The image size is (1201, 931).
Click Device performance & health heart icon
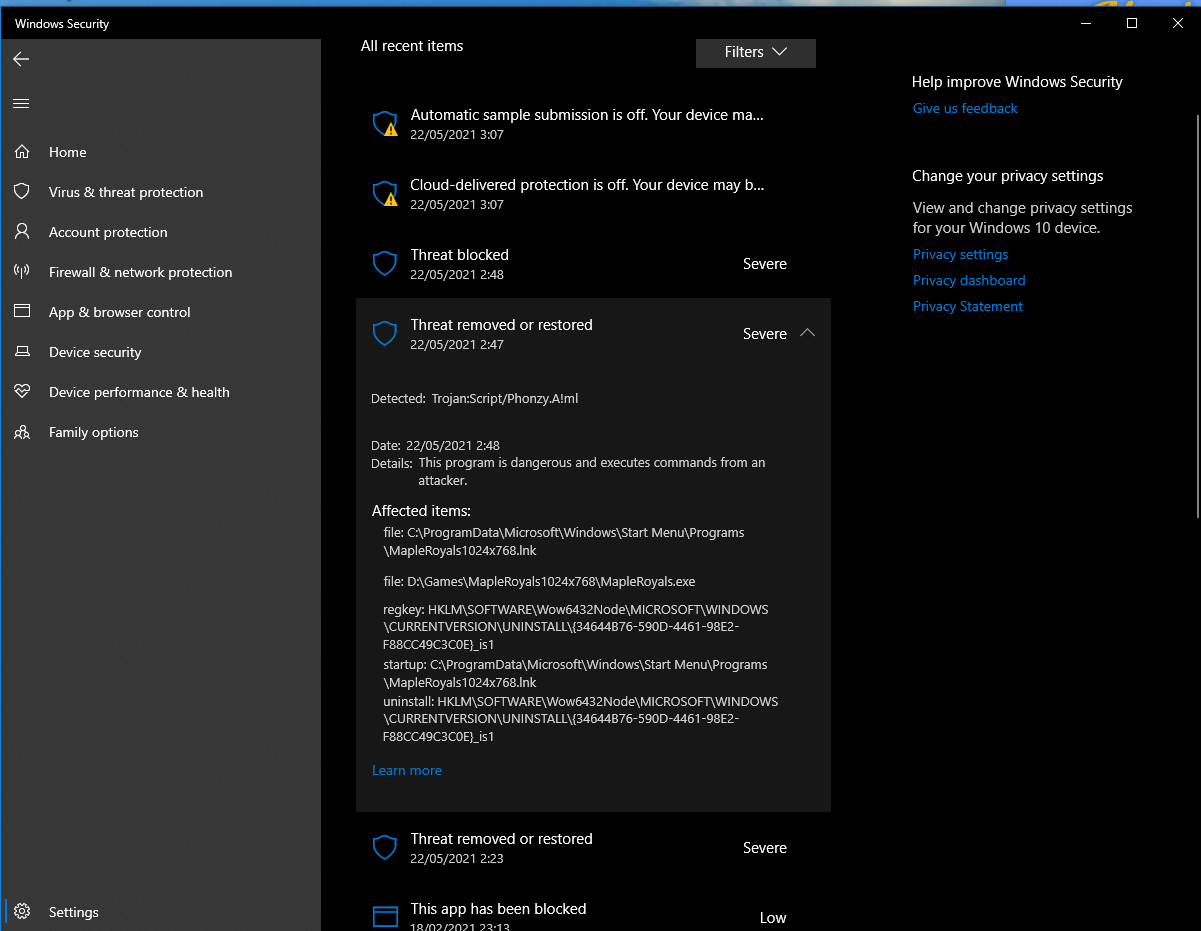point(21,392)
